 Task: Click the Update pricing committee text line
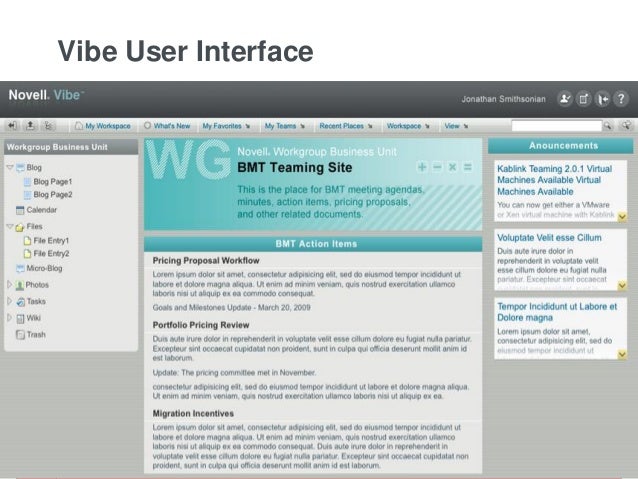pos(234,373)
